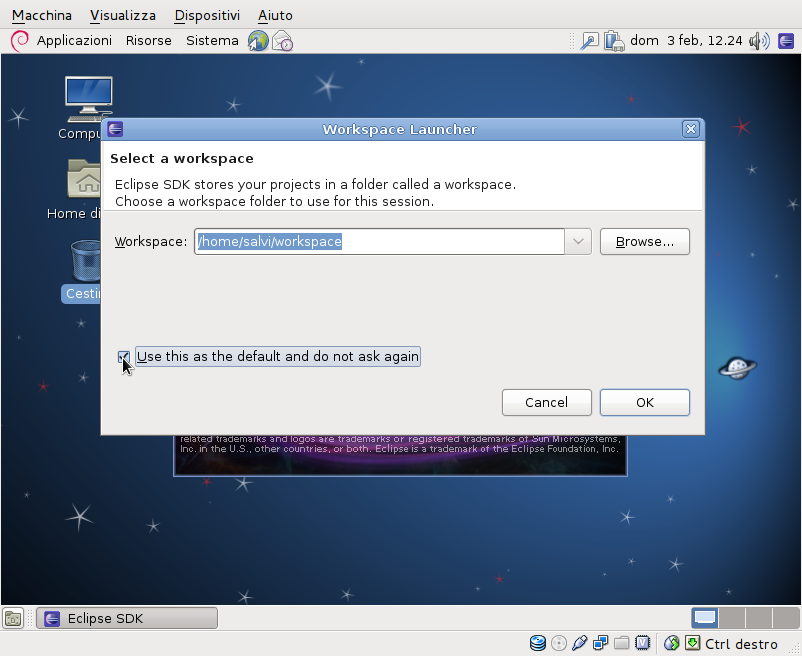Confirm workspace with the OK button
The width and height of the screenshot is (802, 656).
pos(644,402)
